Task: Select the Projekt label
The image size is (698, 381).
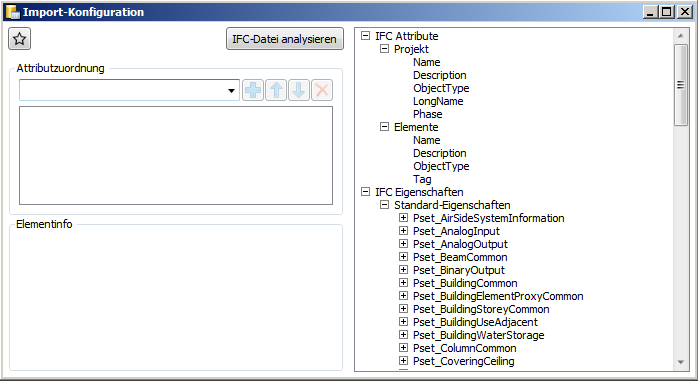Action: [x=411, y=49]
